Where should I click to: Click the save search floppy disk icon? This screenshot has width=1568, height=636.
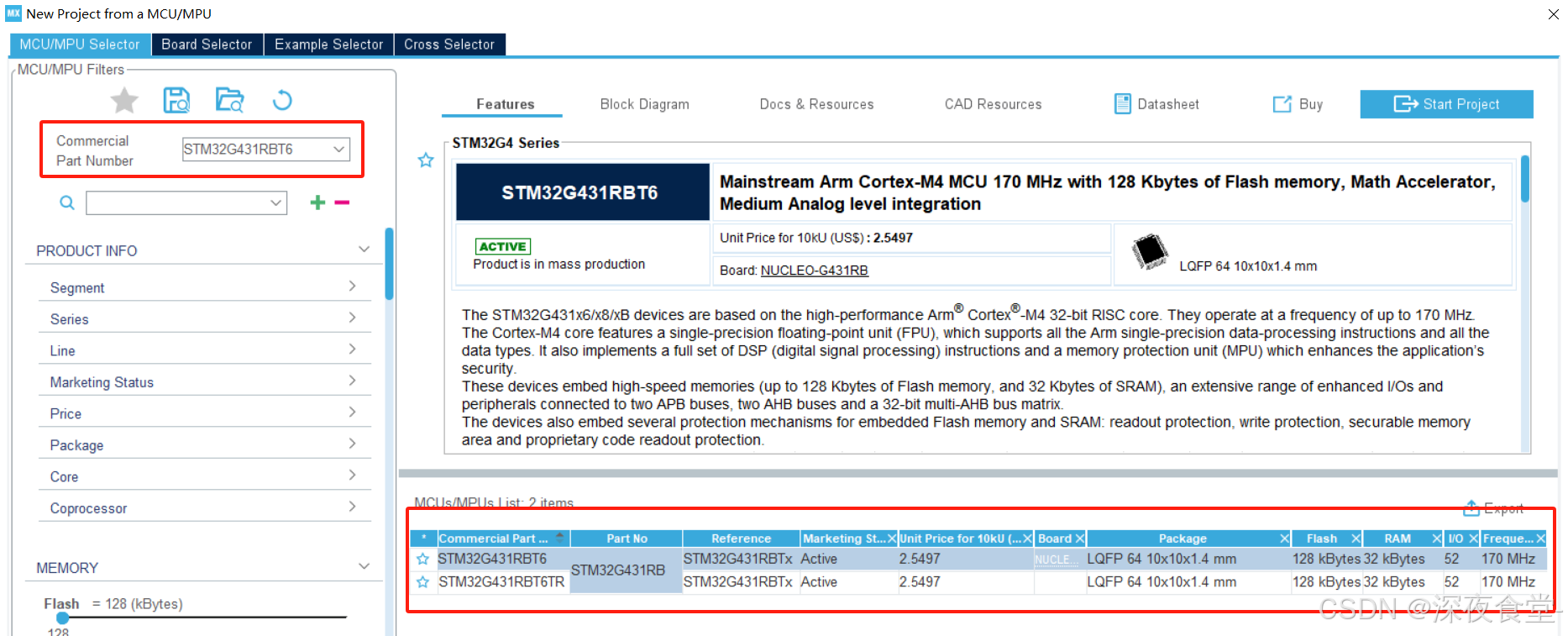176,101
